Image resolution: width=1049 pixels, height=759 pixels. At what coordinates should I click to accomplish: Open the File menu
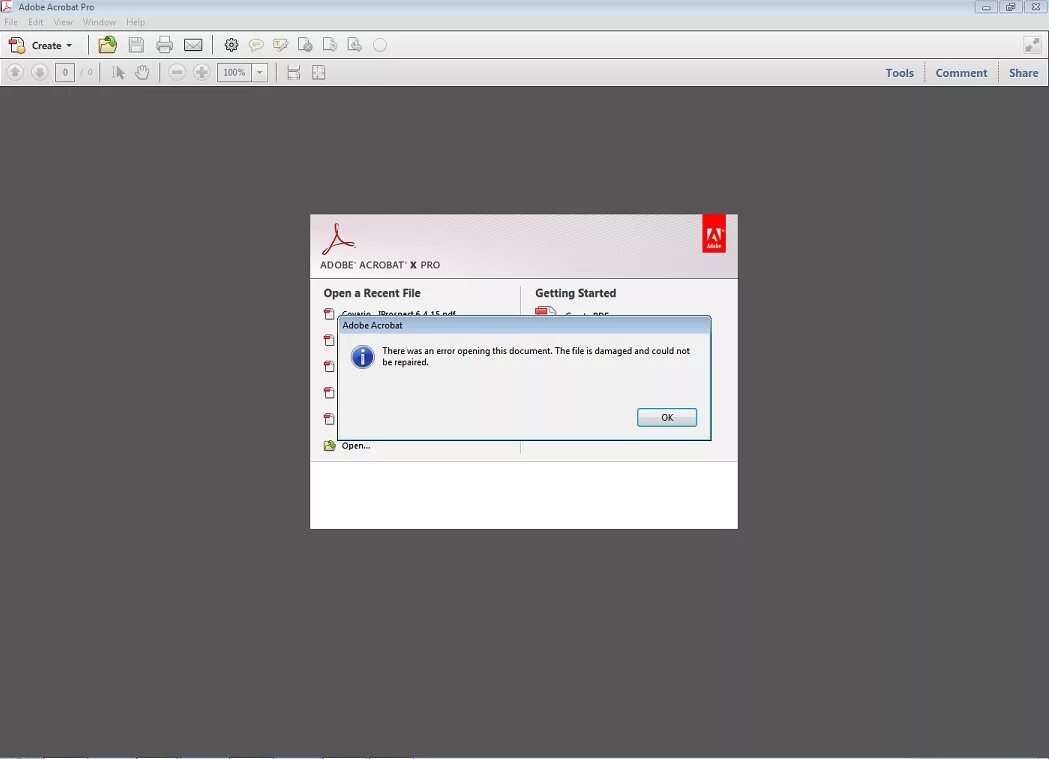pos(11,22)
